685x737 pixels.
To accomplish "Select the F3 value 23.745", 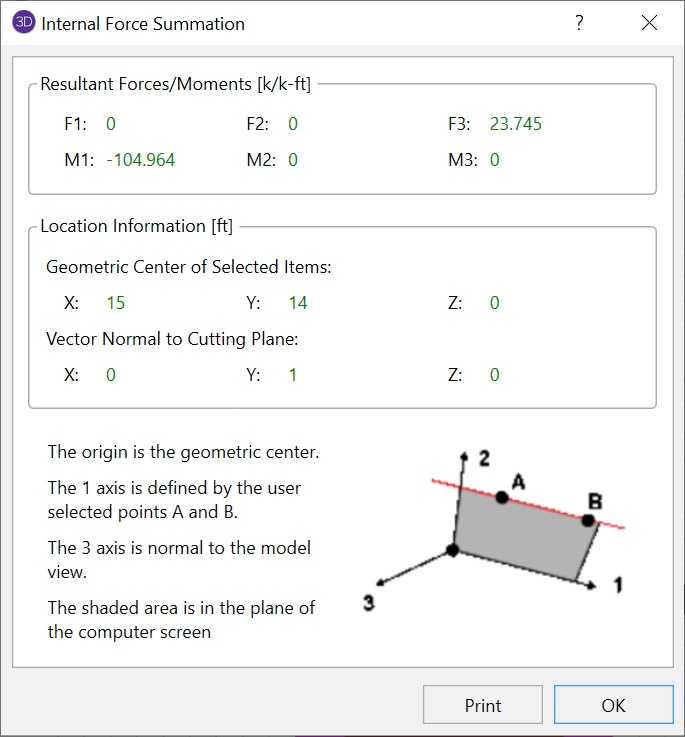I will click(516, 124).
